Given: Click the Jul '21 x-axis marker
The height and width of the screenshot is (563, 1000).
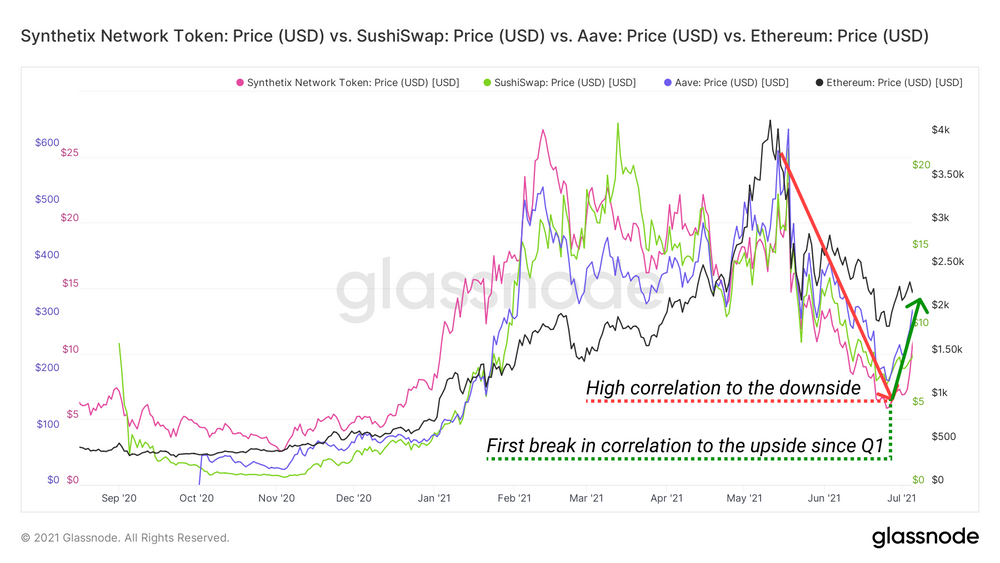Looking at the screenshot, I should pos(903,497).
